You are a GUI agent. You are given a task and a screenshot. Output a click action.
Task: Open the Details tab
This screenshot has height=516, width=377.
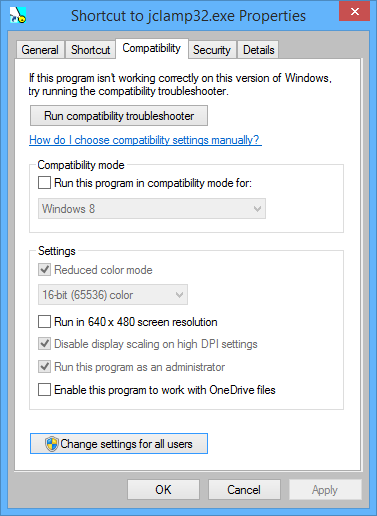click(x=258, y=50)
